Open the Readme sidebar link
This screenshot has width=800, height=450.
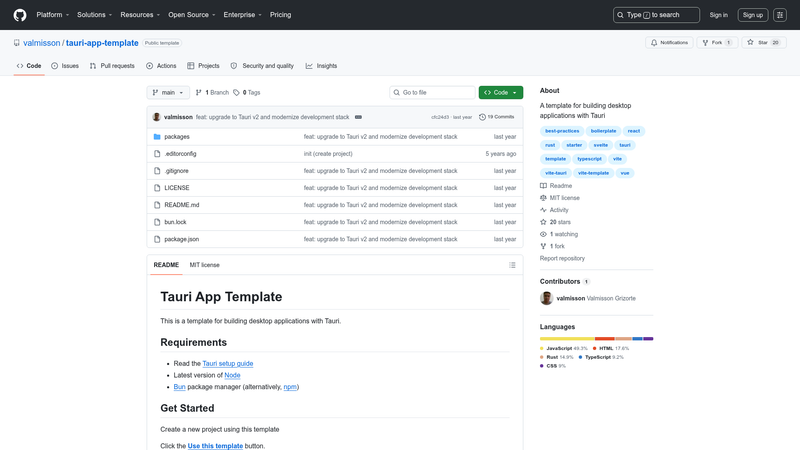click(556, 186)
